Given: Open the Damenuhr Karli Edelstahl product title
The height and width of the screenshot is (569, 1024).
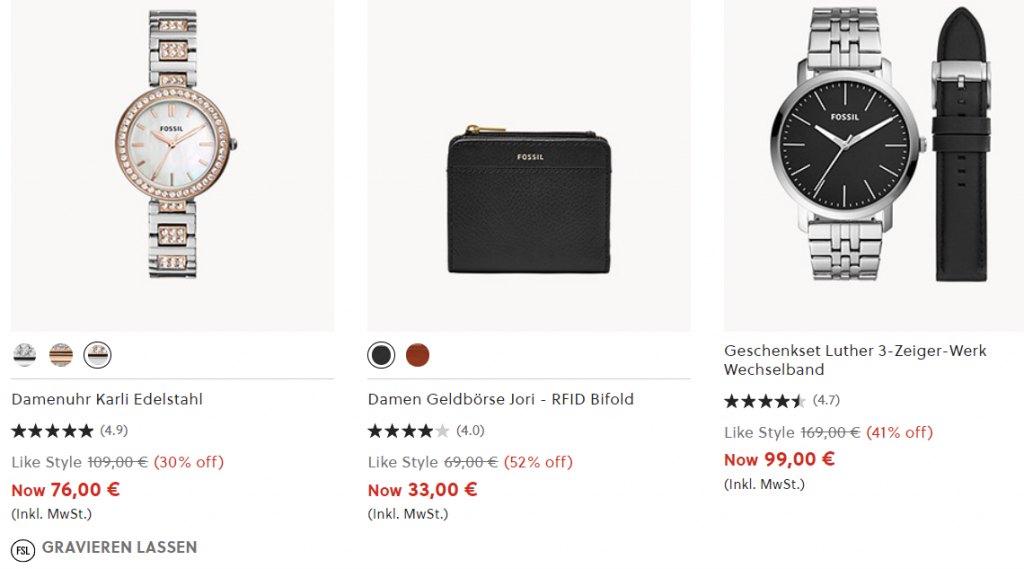Looking at the screenshot, I should pos(107,399).
